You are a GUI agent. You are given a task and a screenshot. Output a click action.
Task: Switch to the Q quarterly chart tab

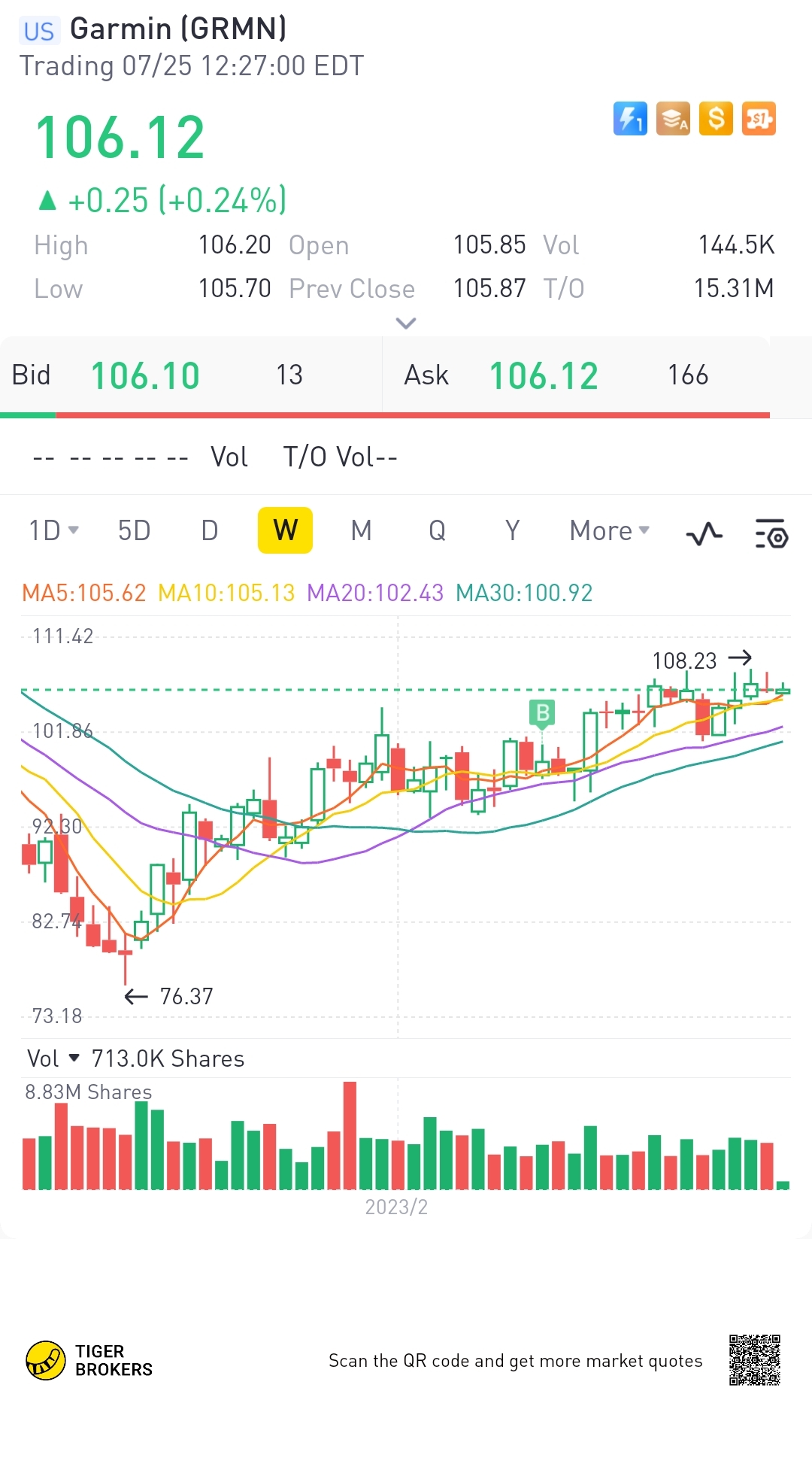click(437, 530)
